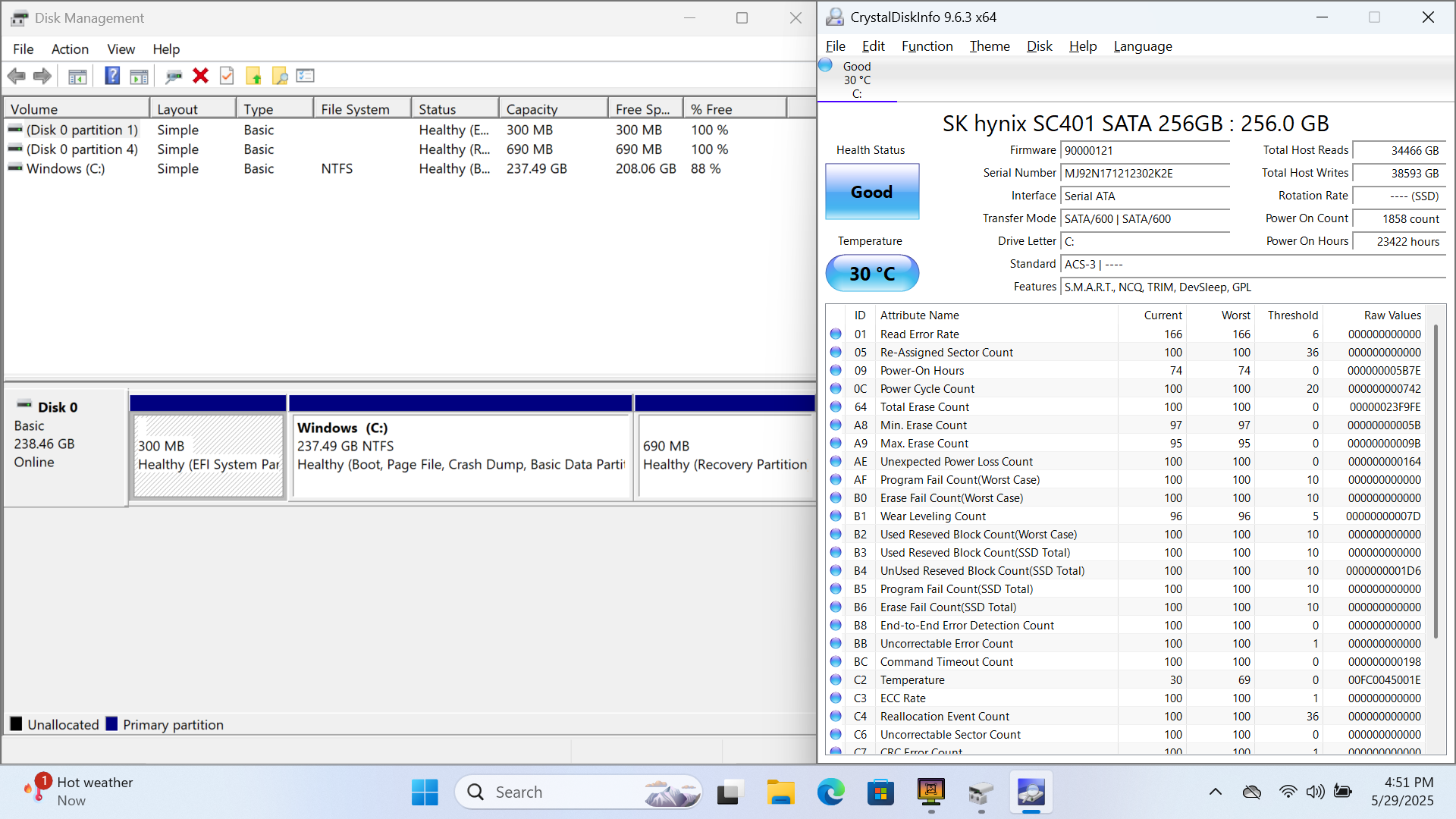Click the checklist Settings view toolbar icon

(306, 76)
